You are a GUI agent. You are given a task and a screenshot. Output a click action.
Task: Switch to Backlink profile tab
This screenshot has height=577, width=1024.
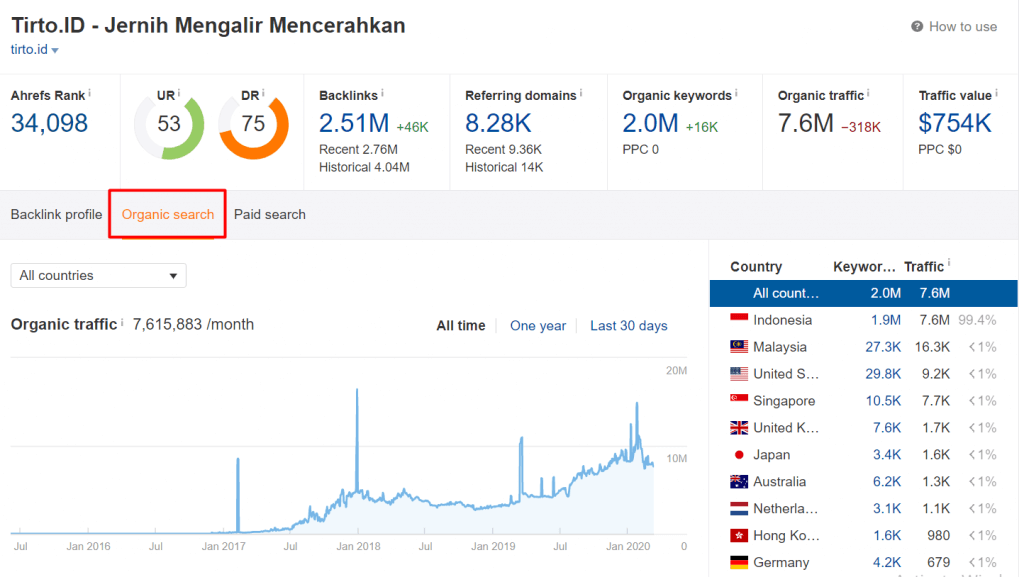(x=56, y=215)
